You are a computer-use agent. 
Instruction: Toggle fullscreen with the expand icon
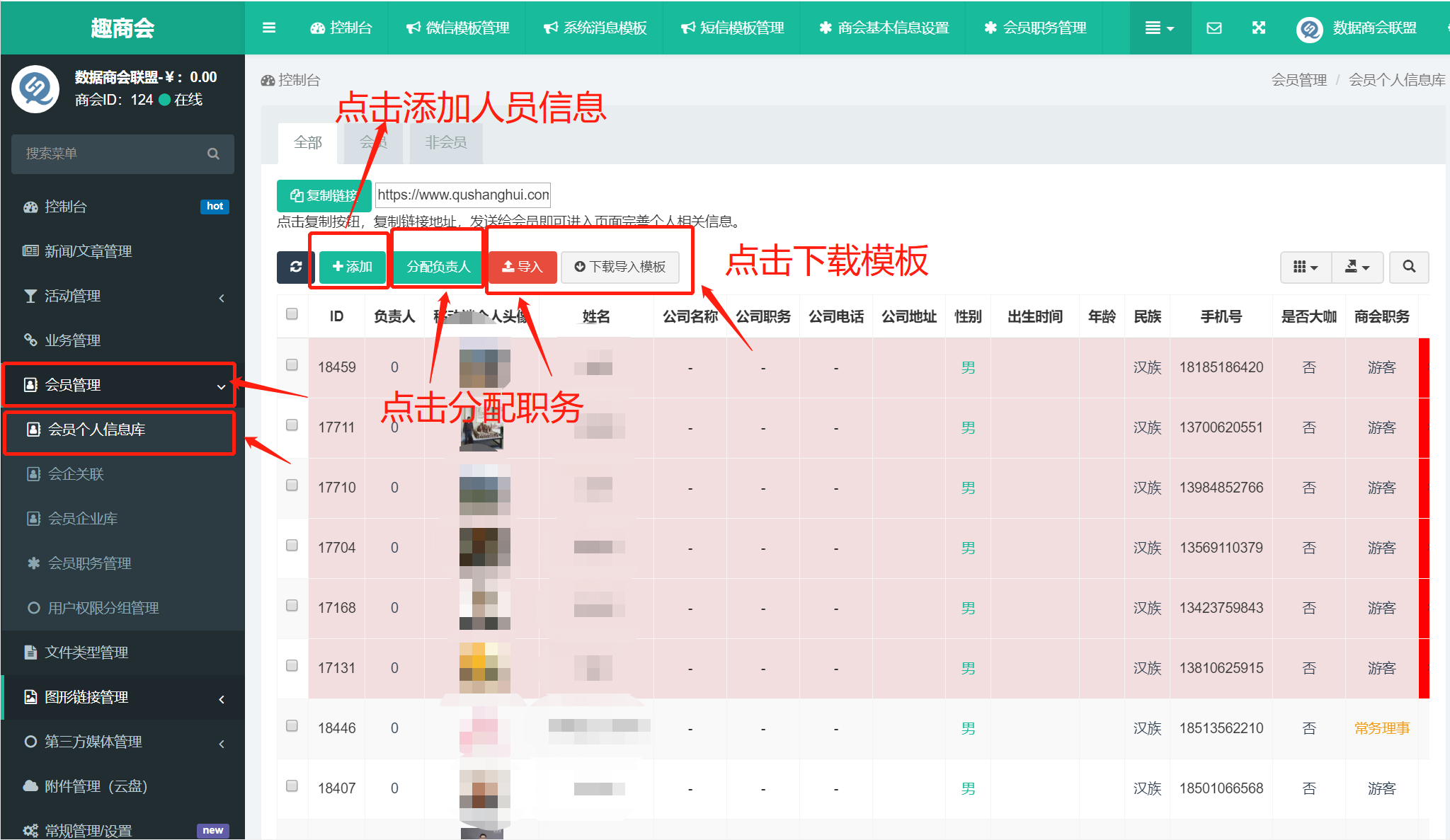1259,28
